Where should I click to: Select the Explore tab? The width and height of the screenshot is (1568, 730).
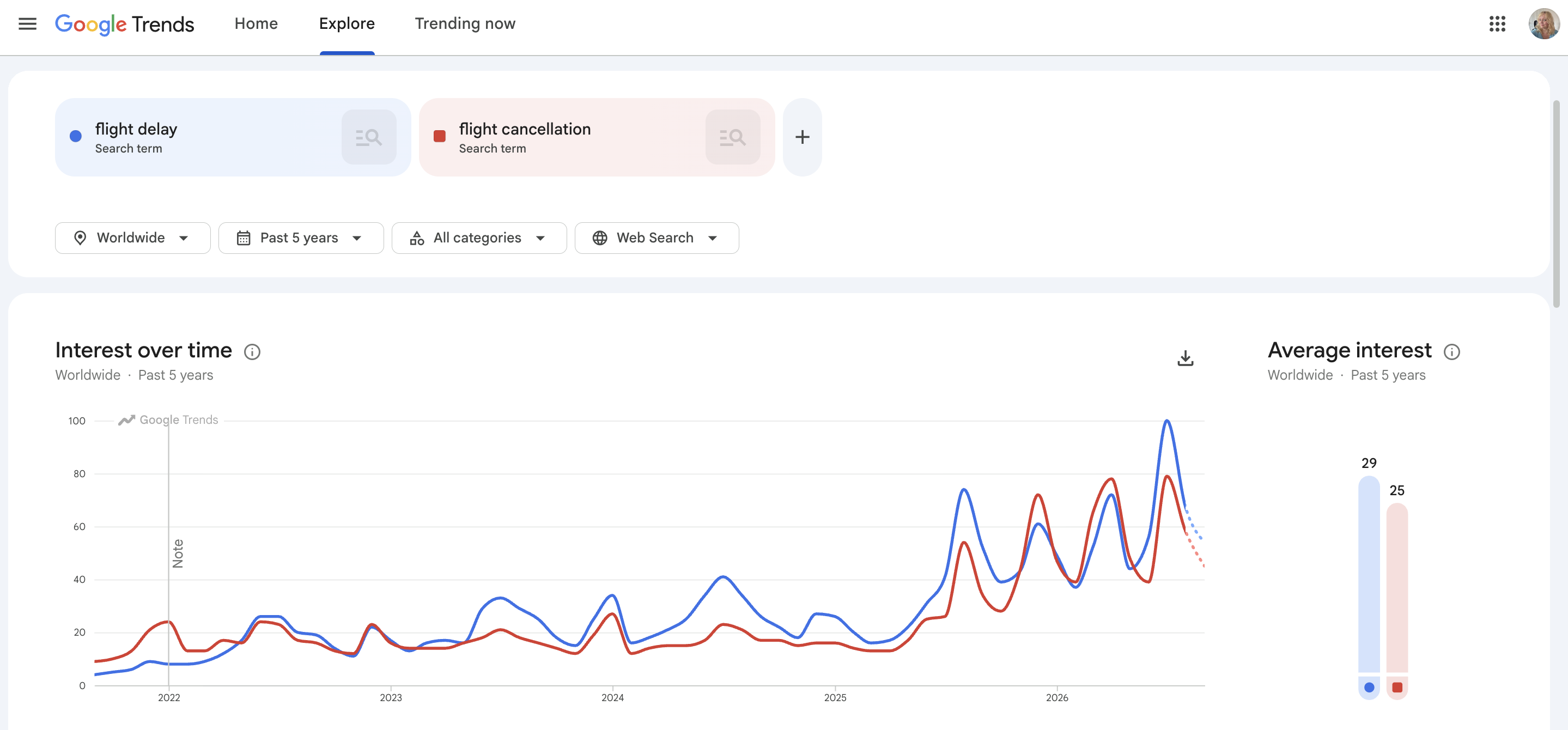click(347, 24)
